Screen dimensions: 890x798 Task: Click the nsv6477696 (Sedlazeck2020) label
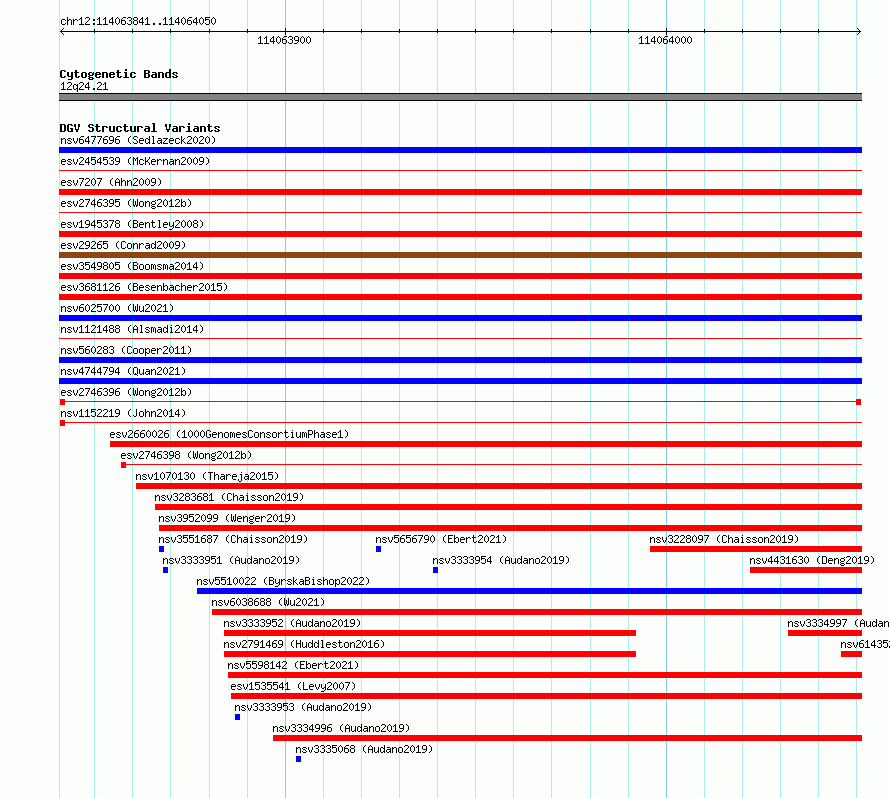coord(138,140)
